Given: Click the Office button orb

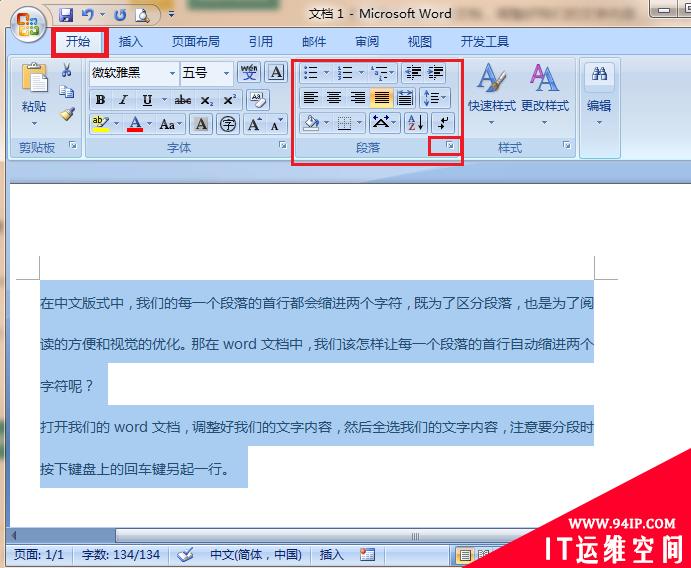Looking at the screenshot, I should tap(27, 23).
